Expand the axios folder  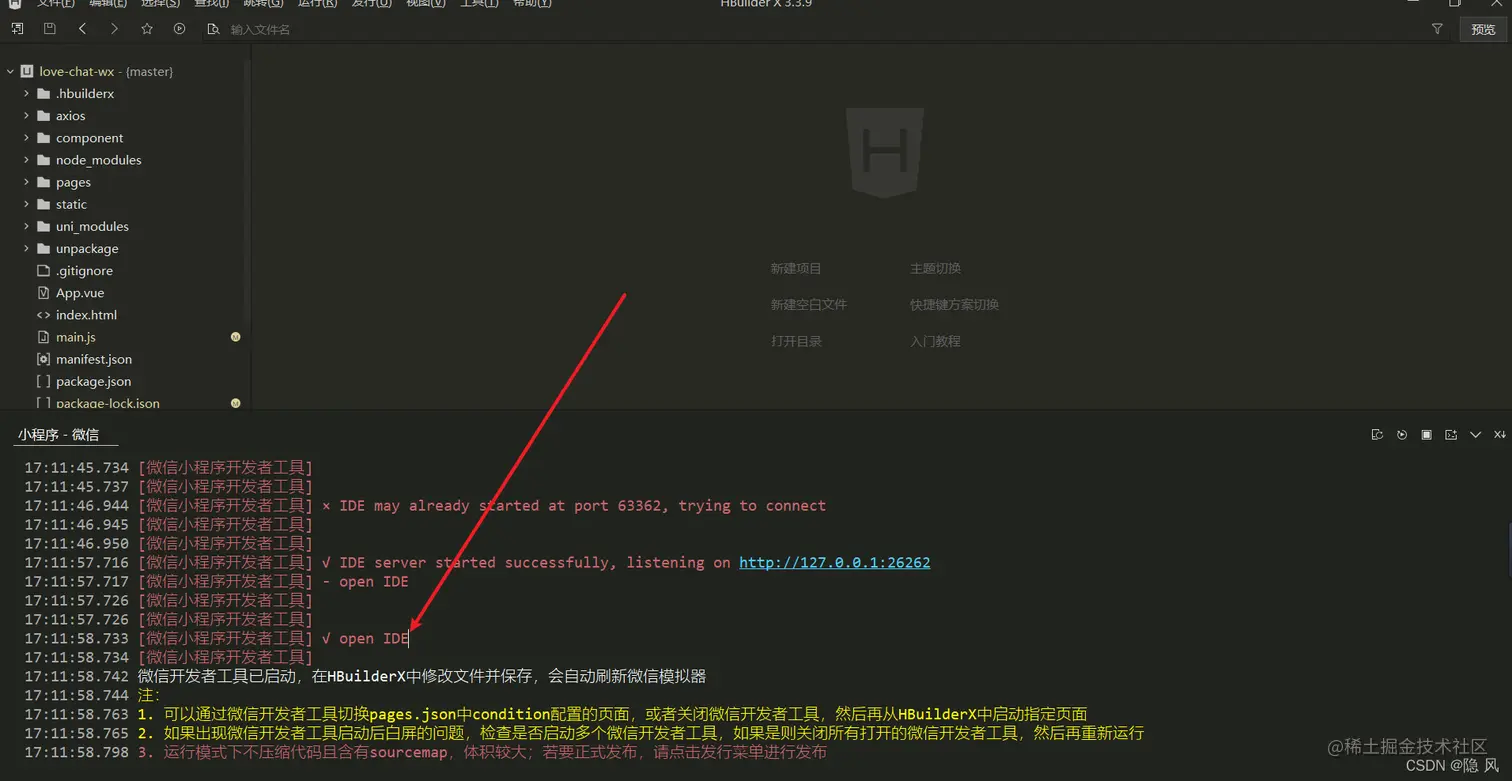(27, 116)
